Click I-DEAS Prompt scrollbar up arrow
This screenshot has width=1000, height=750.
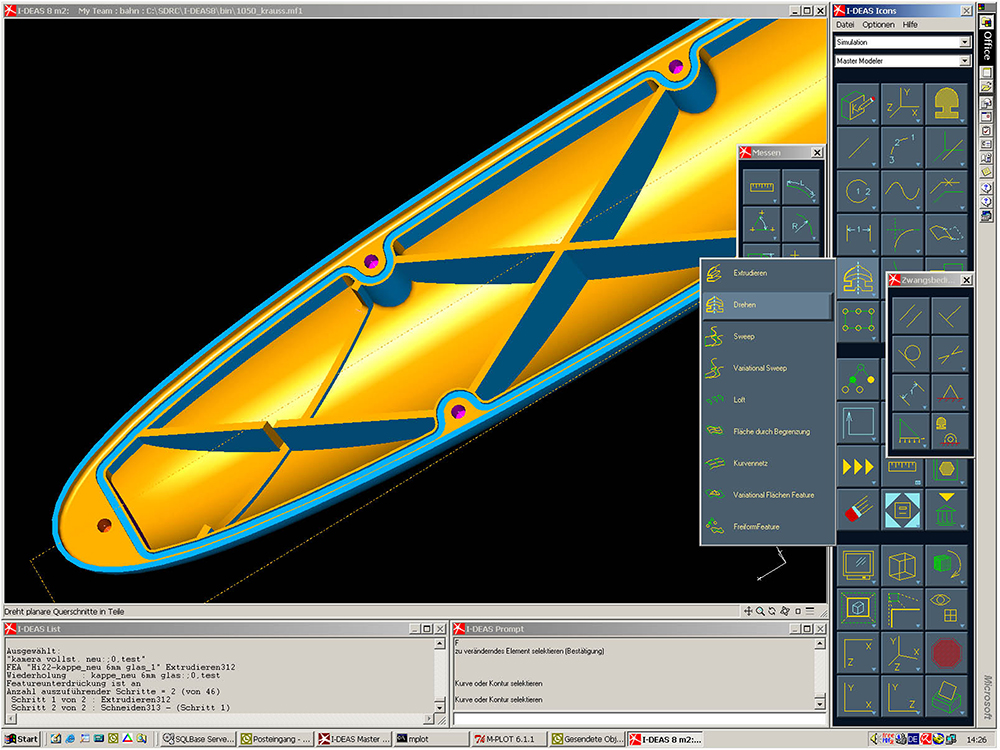click(820, 644)
